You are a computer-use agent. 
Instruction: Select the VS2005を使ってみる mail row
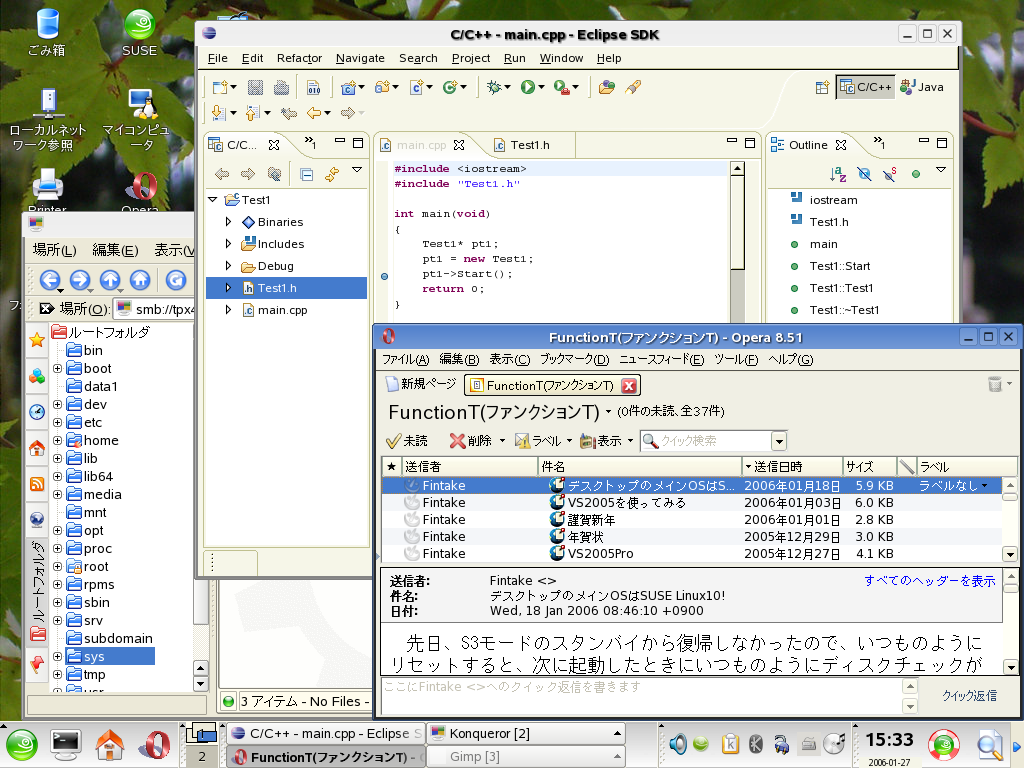click(x=692, y=503)
